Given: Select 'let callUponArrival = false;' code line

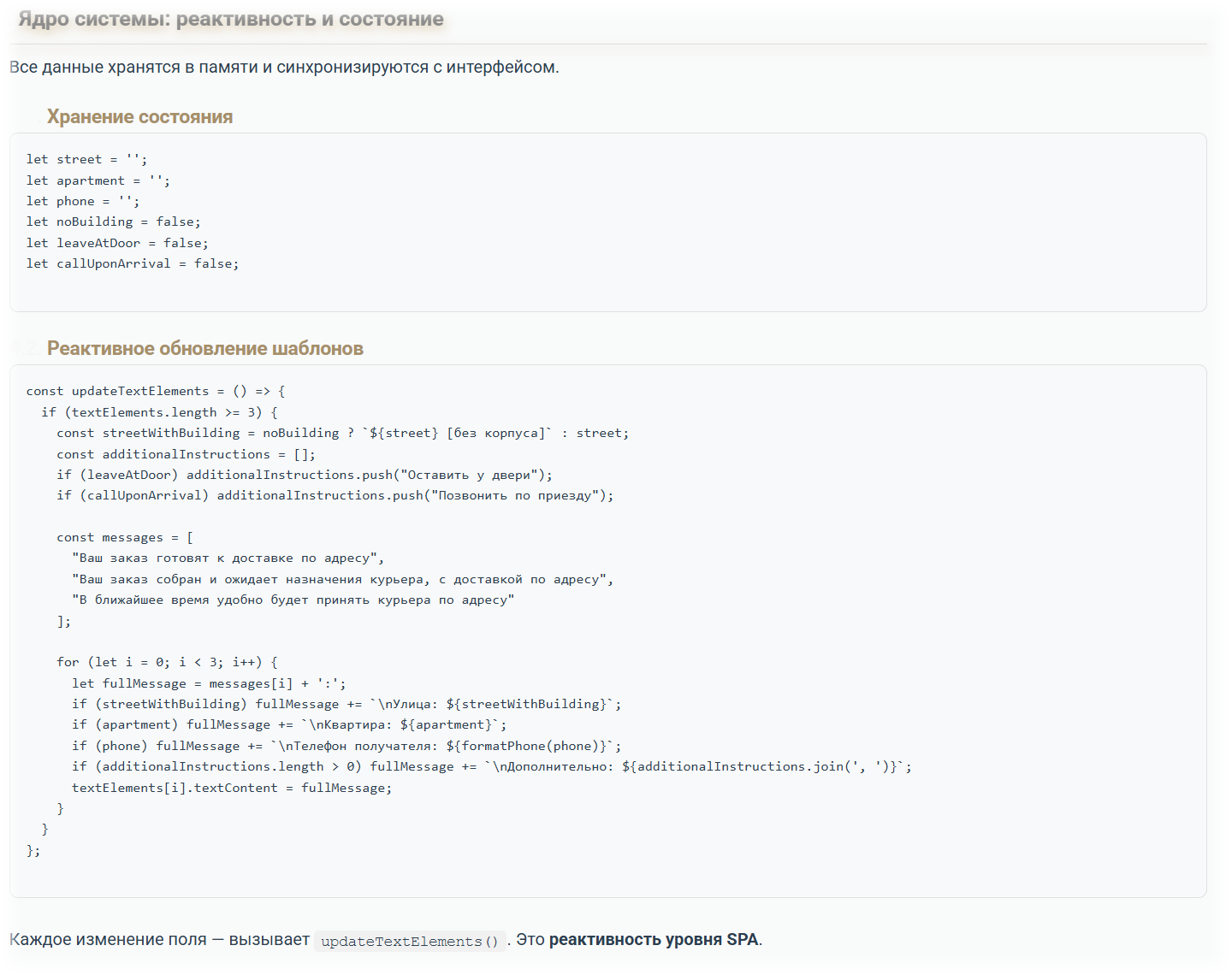Looking at the screenshot, I should [x=133, y=263].
